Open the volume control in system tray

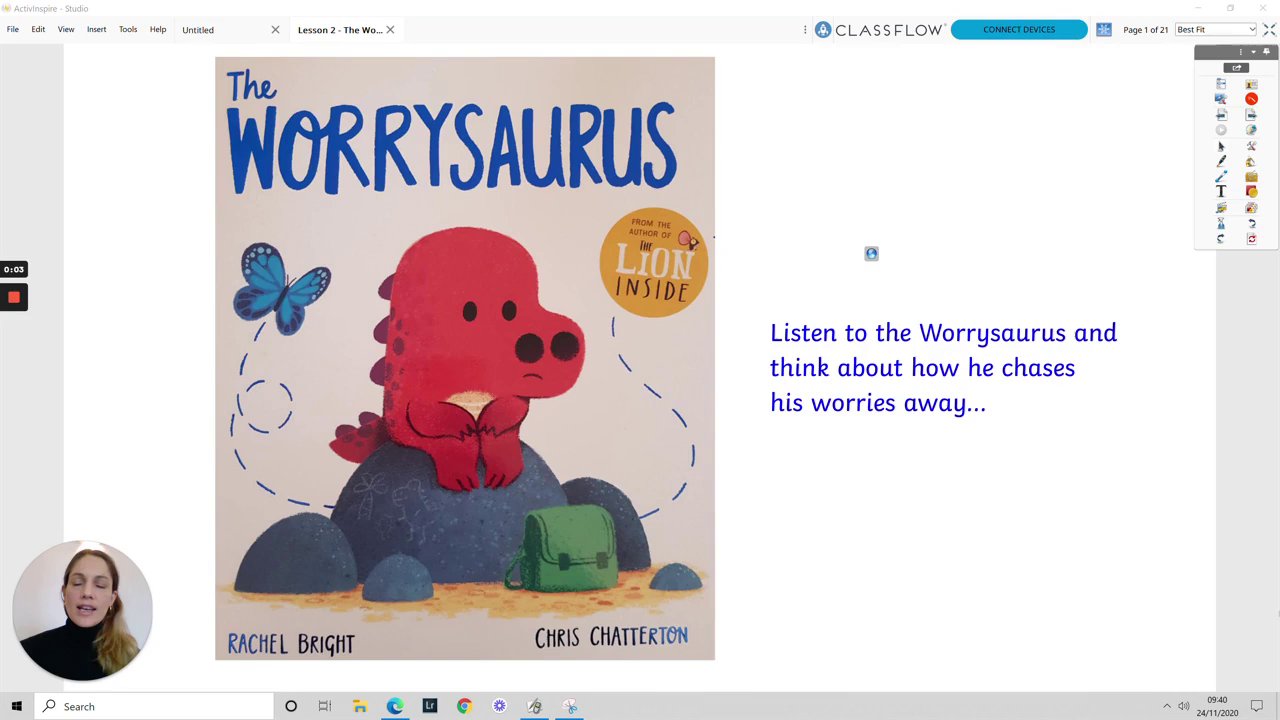pyautogui.click(x=1184, y=706)
